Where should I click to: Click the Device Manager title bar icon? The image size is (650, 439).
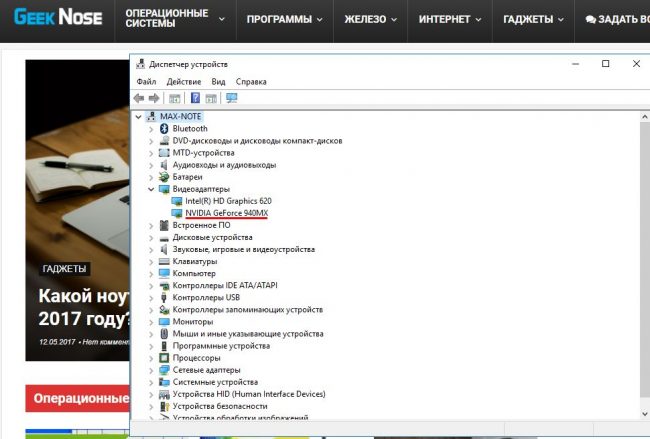[141, 64]
